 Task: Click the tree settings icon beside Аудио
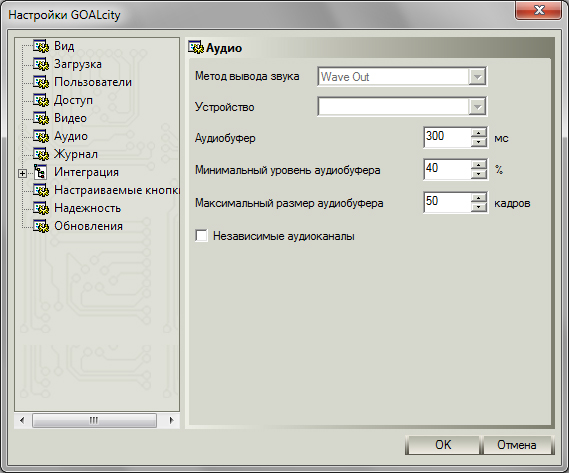coord(41,136)
